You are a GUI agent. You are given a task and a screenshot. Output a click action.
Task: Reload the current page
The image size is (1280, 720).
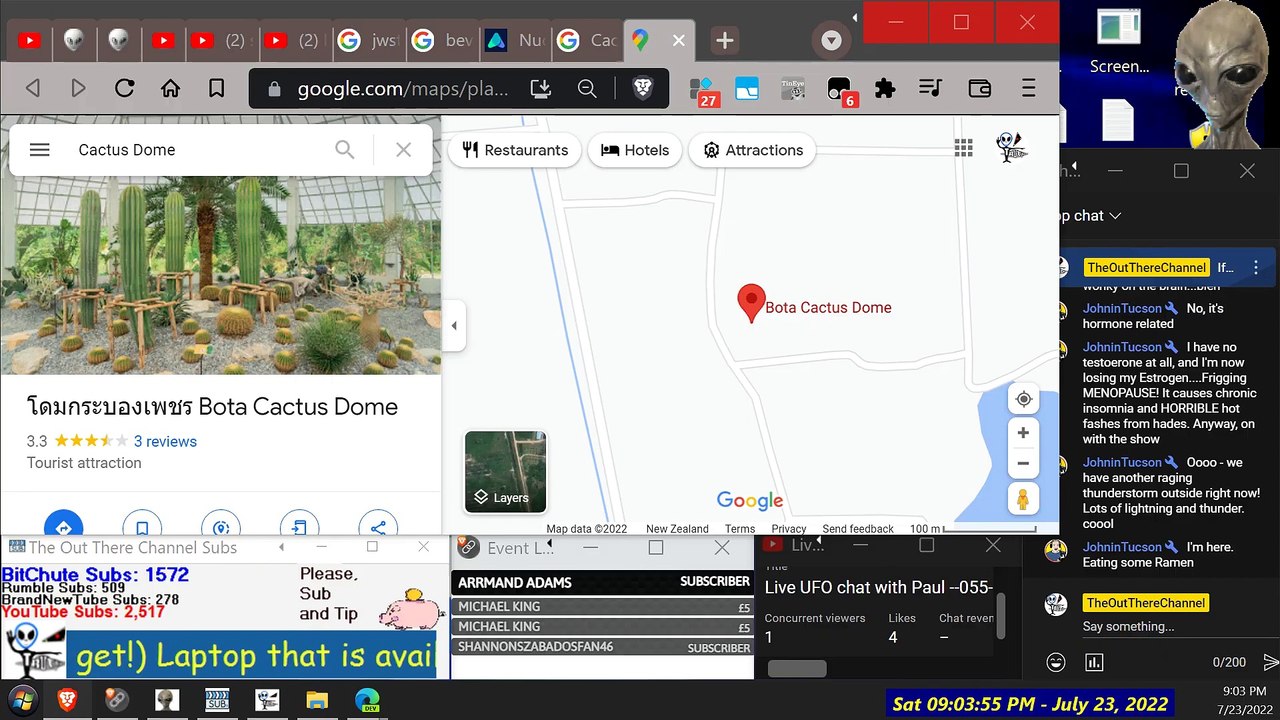click(x=124, y=89)
